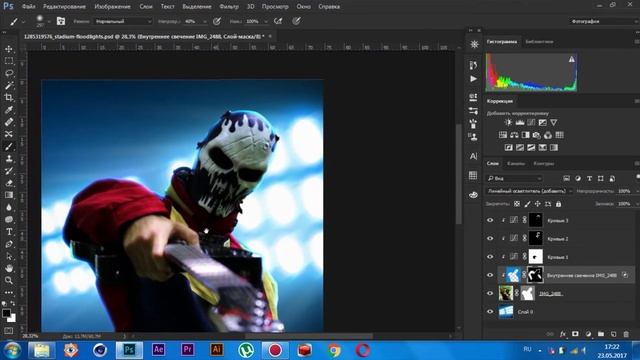Screen dimensions: 640x360
Task: Open After Effects from taskbar
Action: [x=158, y=350]
